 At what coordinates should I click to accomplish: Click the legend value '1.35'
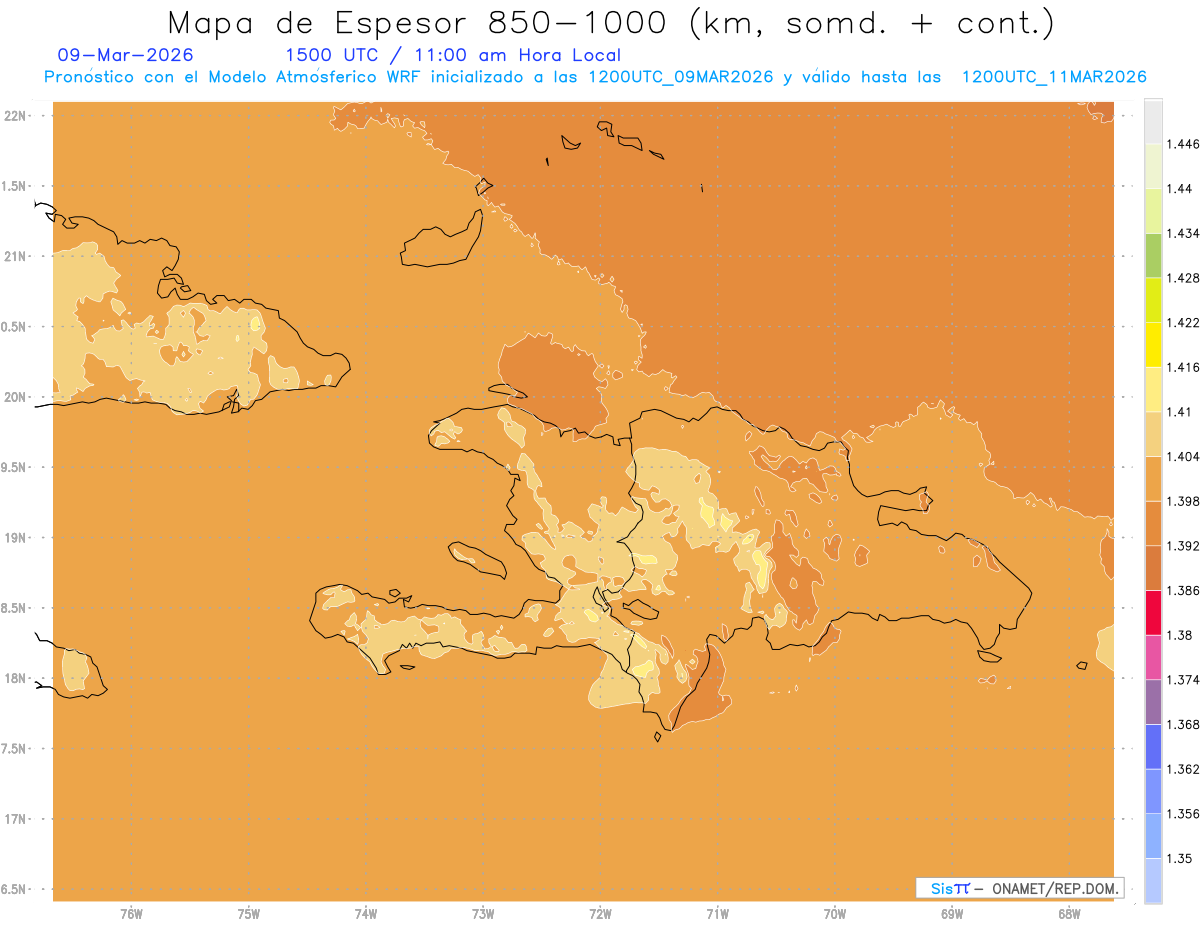tap(1180, 858)
